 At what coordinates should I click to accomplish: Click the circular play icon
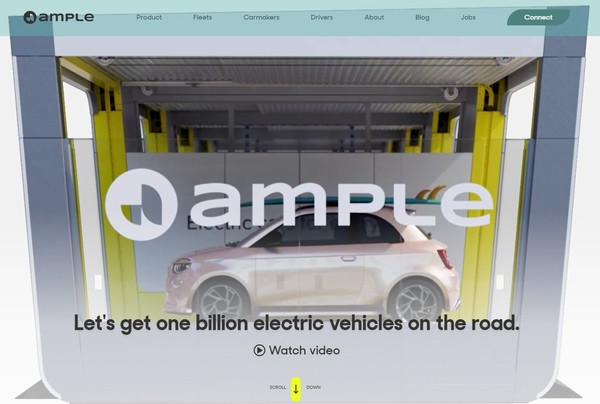coord(259,350)
